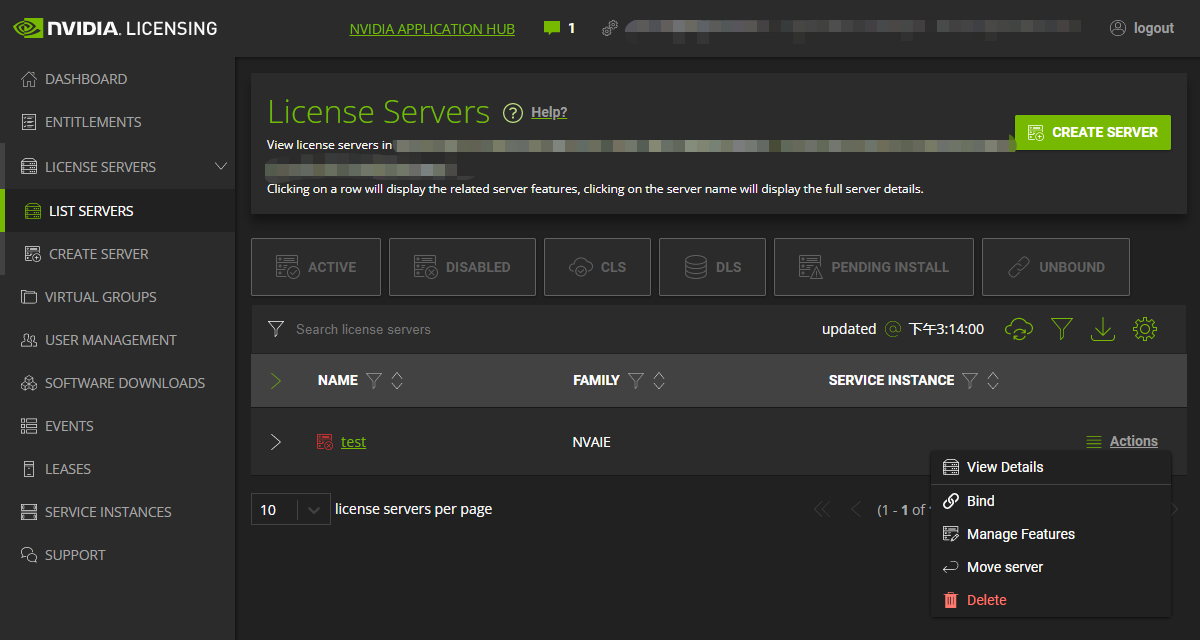The height and width of the screenshot is (640, 1200).
Task: Select View Details from the actions menu
Action: point(1051,467)
